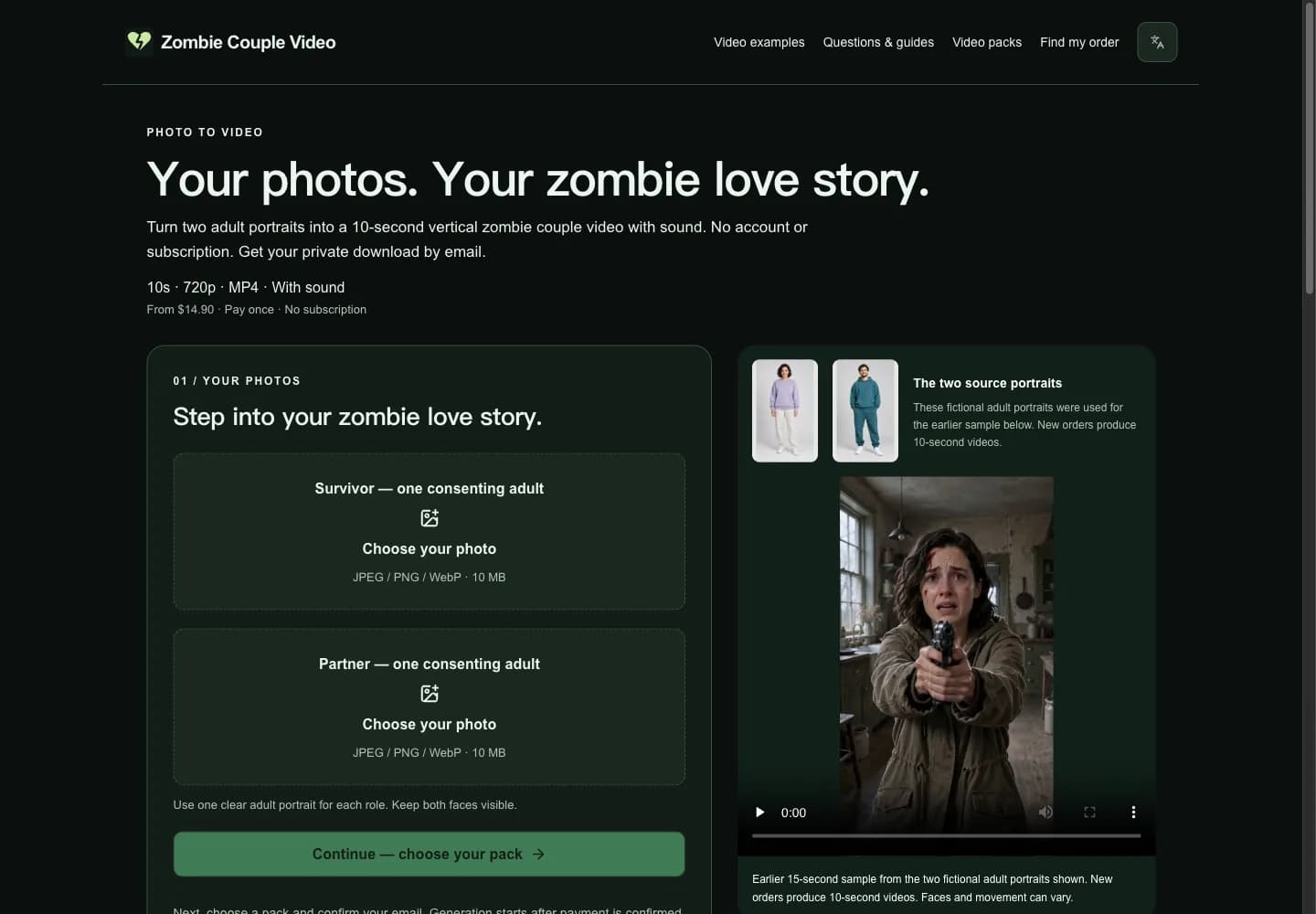
Task: Click 'Use one clear adult portrait' hint
Action: pyautogui.click(x=345, y=805)
